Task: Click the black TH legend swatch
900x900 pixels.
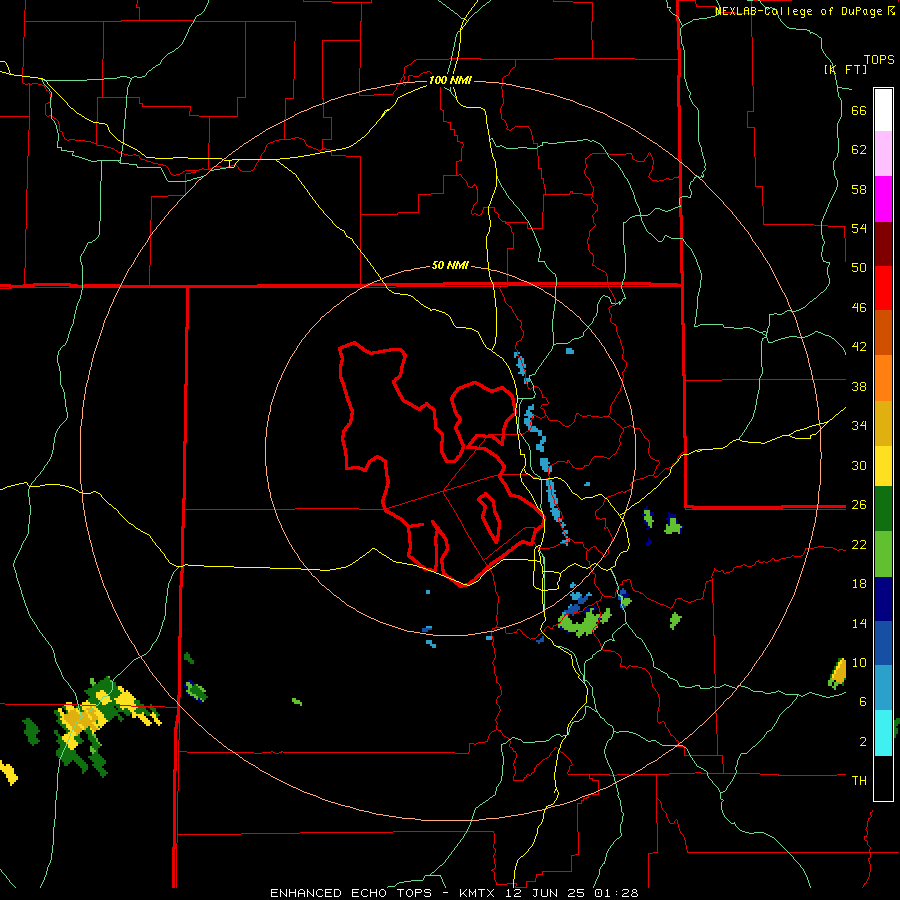Action: pos(883,778)
